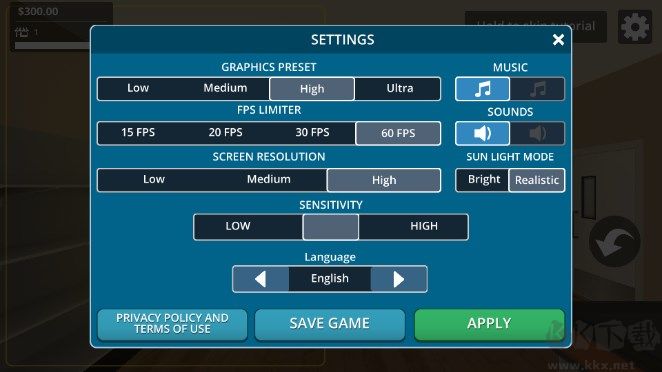
Task: Click the English language field
Action: coord(330,279)
